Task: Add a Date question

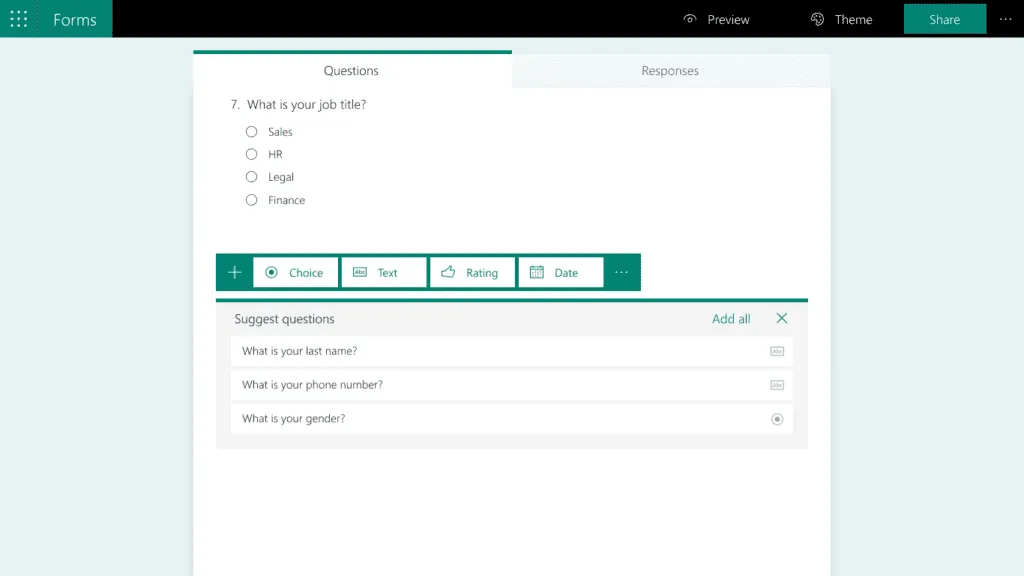Action: (x=560, y=272)
